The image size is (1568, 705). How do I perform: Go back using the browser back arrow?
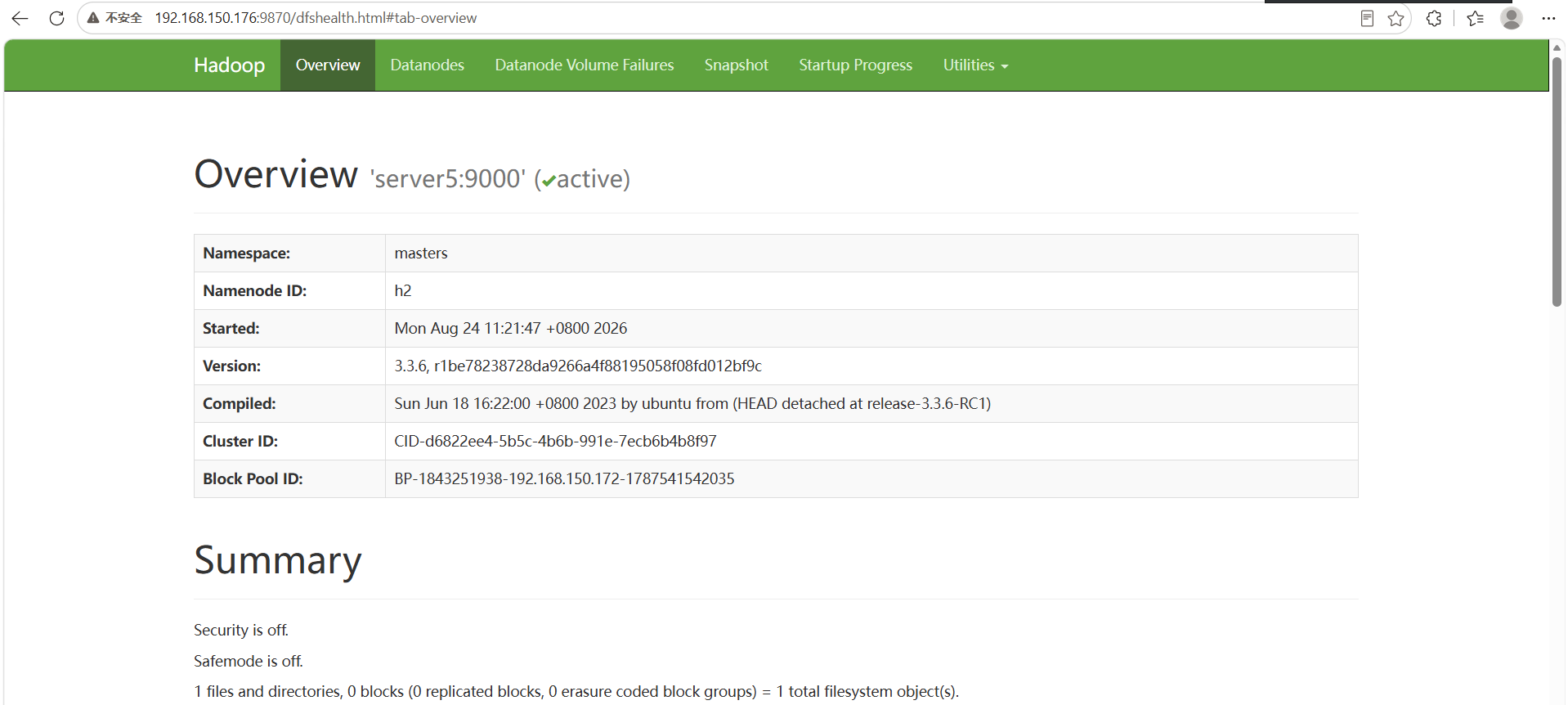[x=20, y=18]
